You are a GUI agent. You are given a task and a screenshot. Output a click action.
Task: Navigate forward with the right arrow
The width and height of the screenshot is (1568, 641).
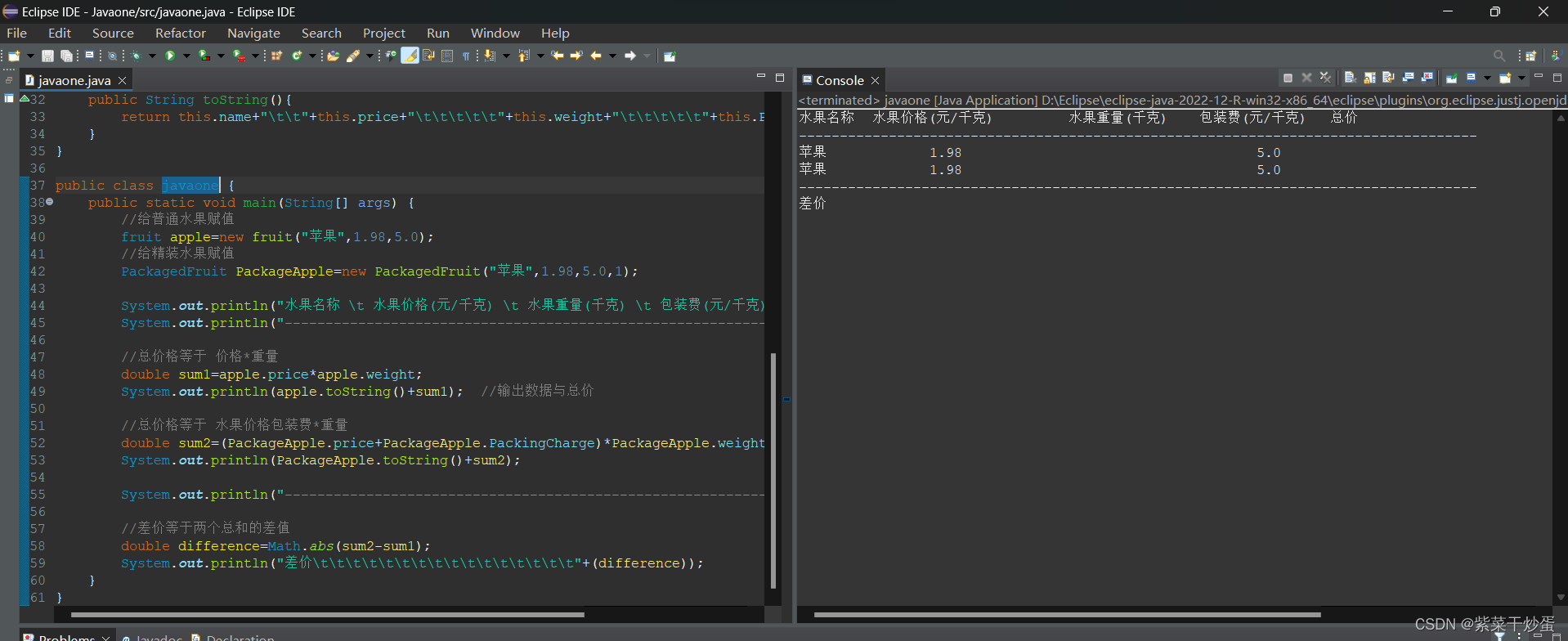[629, 56]
